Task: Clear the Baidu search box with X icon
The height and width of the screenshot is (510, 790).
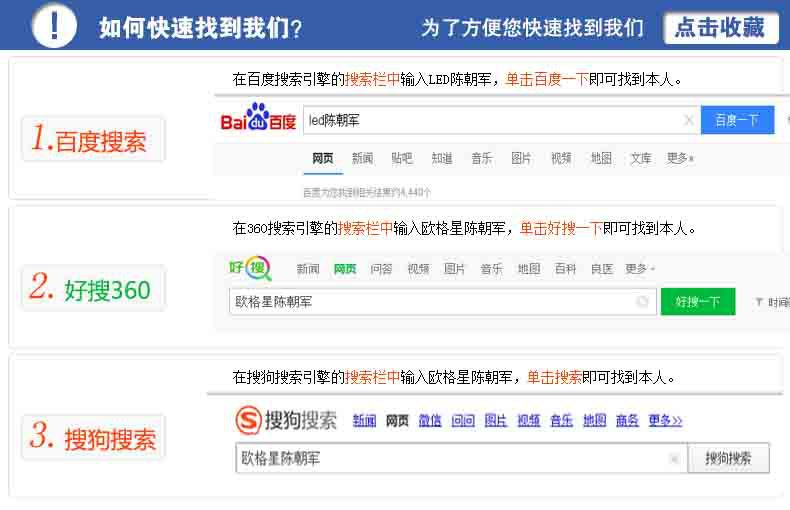Action: coord(688,120)
